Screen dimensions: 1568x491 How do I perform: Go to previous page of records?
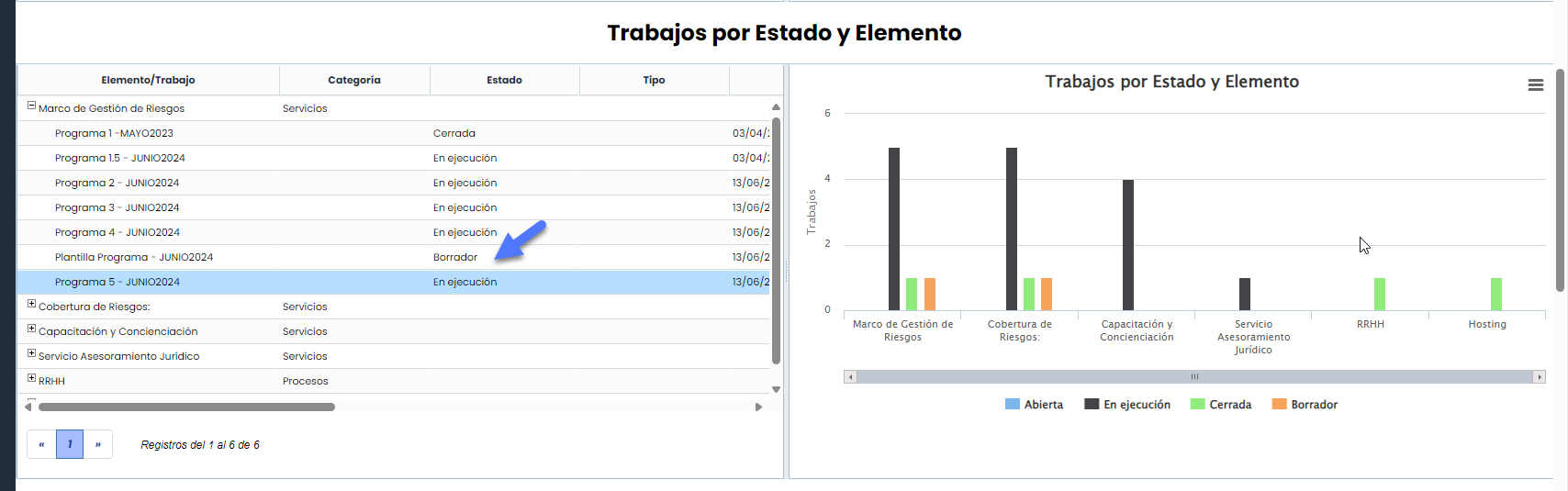[41, 444]
